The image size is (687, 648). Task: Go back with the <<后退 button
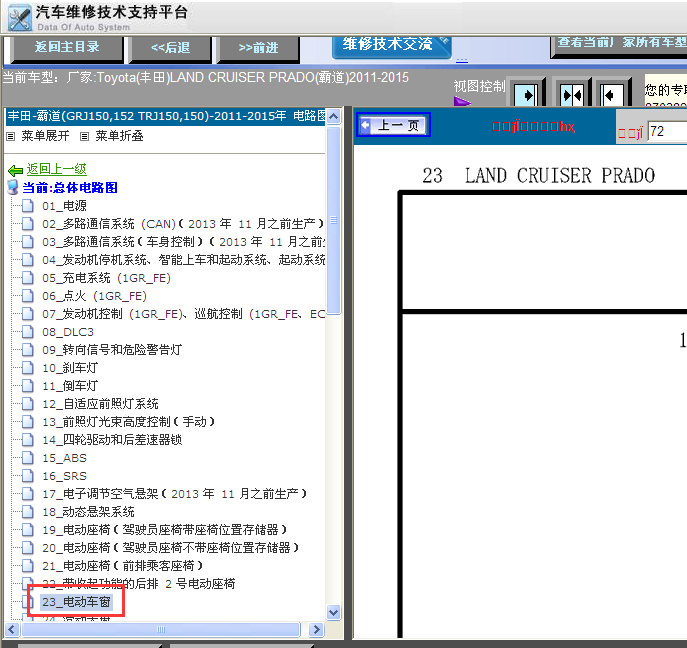click(170, 47)
